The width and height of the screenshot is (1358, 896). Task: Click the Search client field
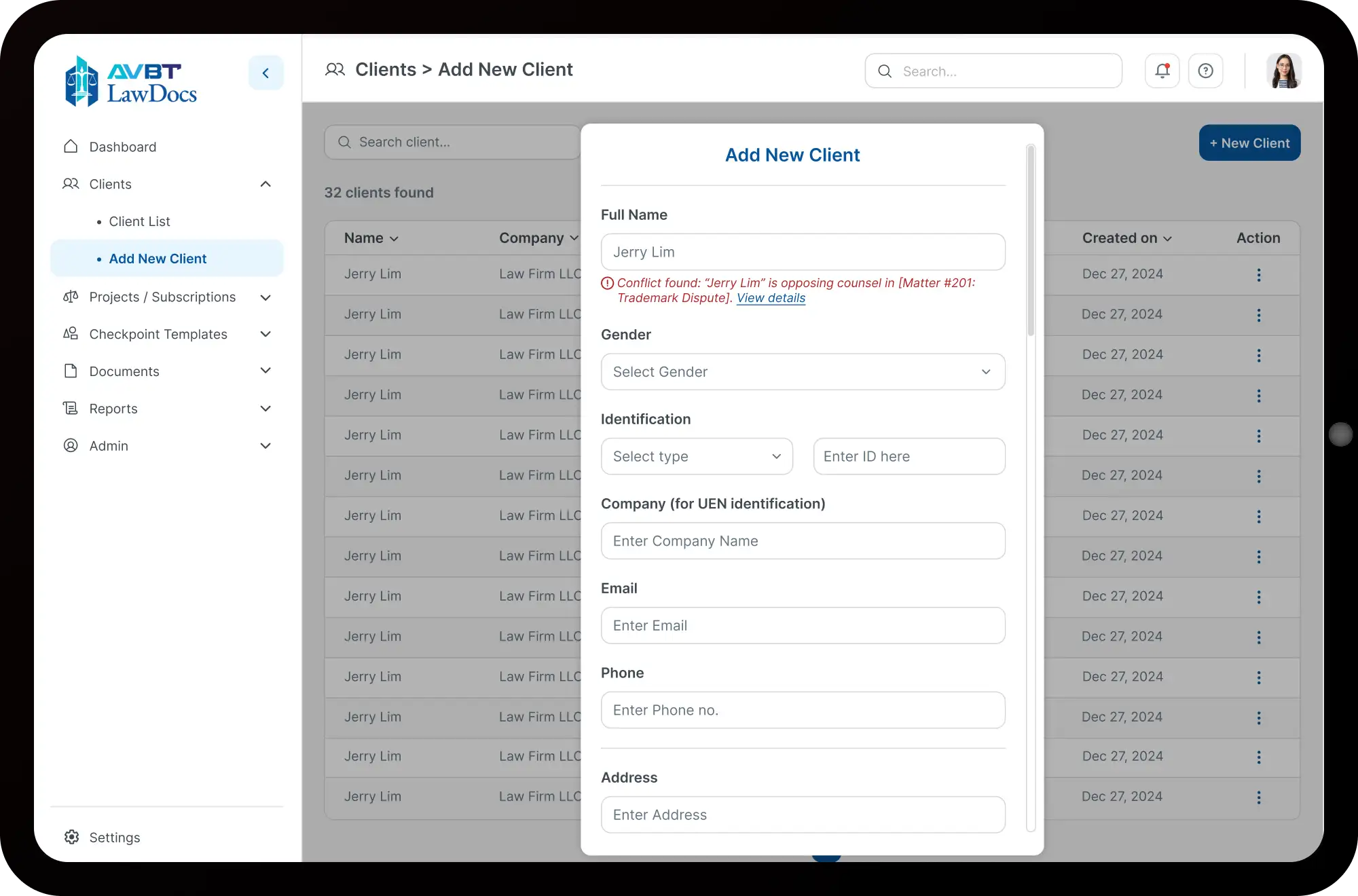(452, 142)
